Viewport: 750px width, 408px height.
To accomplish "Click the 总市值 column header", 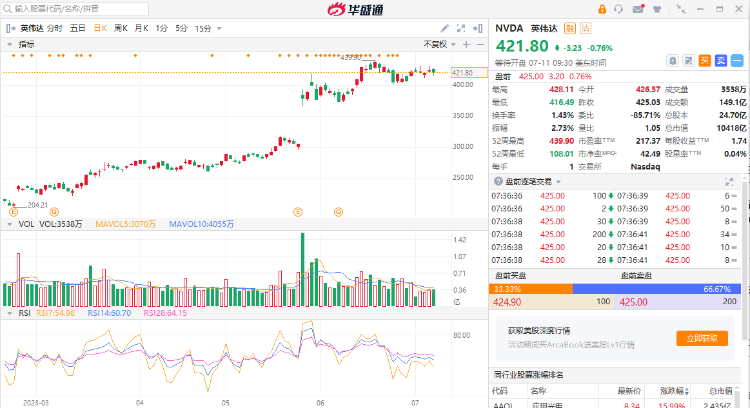I will click(x=720, y=391).
